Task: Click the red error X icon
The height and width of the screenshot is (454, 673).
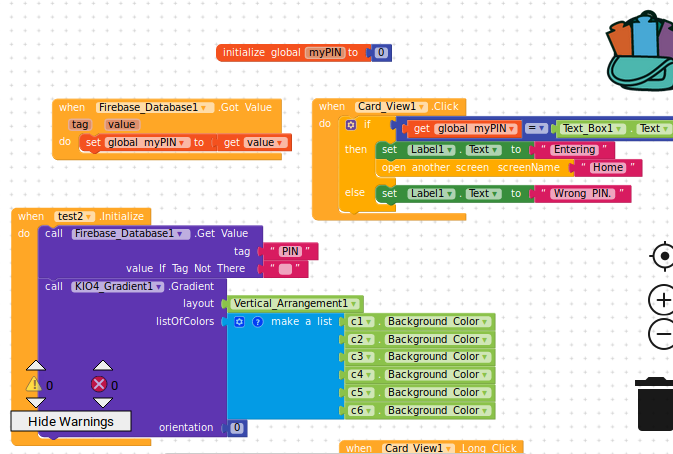Action: 99,384
